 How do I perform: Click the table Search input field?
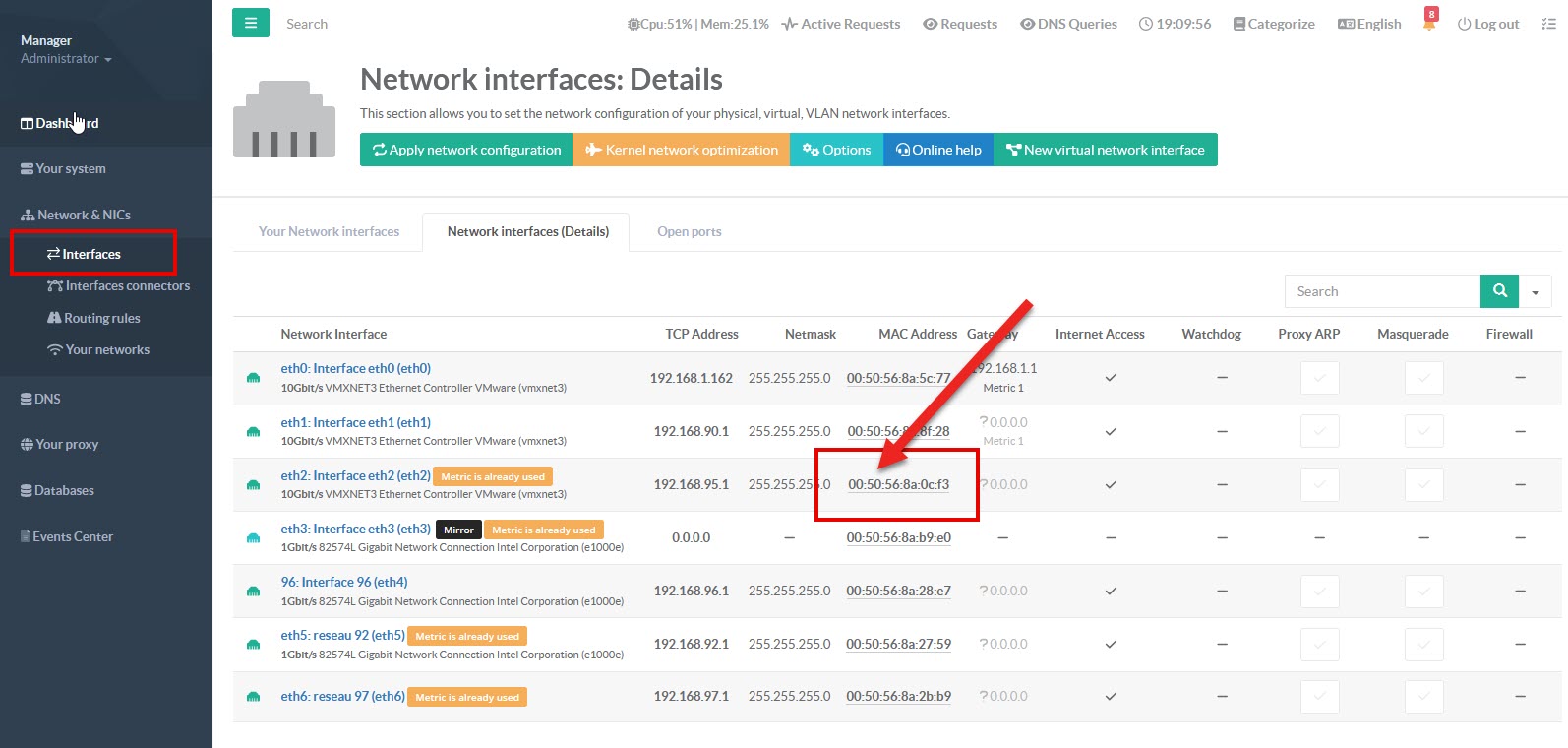pyautogui.click(x=1381, y=291)
